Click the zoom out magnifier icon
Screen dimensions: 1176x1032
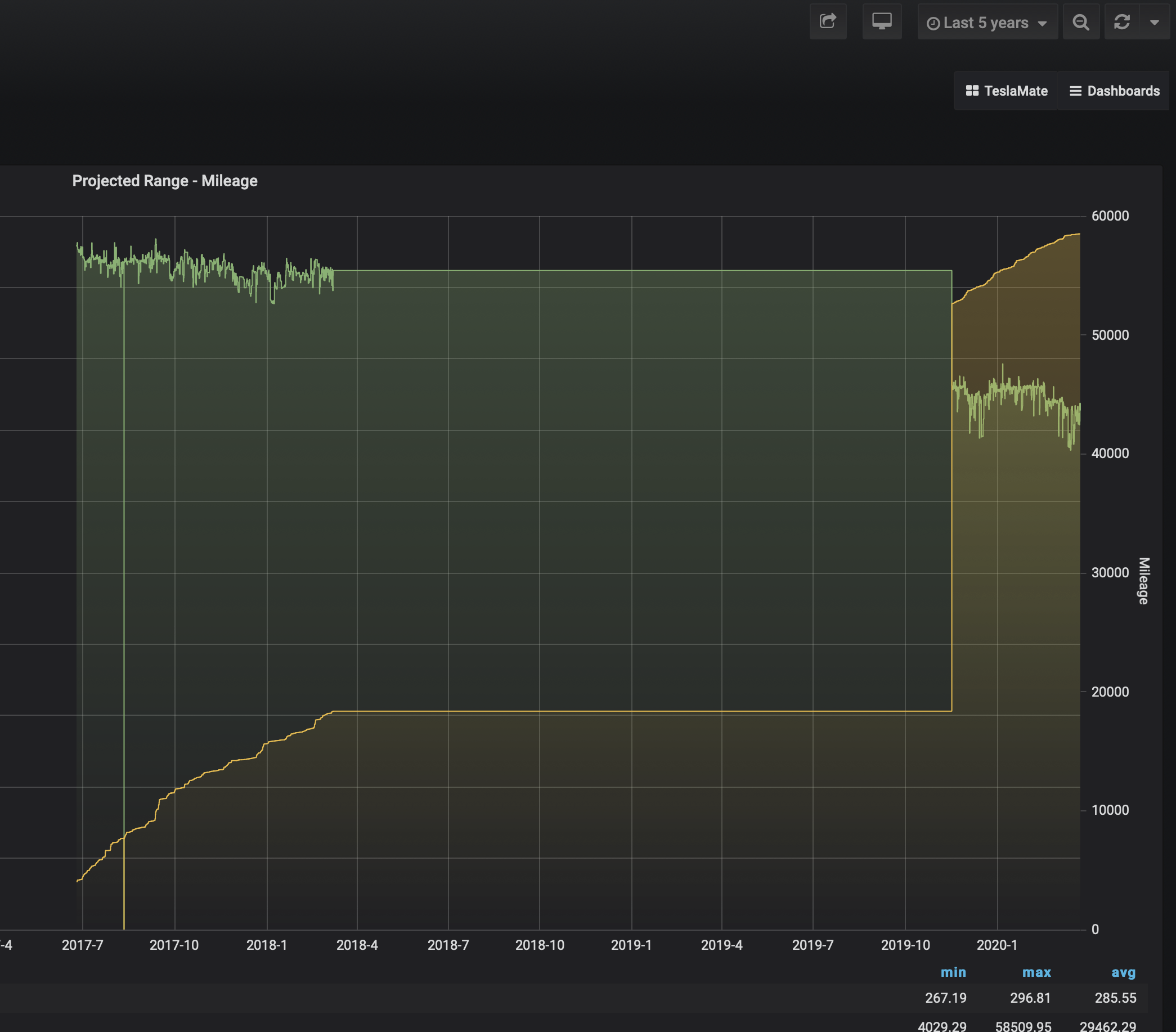(x=1081, y=23)
